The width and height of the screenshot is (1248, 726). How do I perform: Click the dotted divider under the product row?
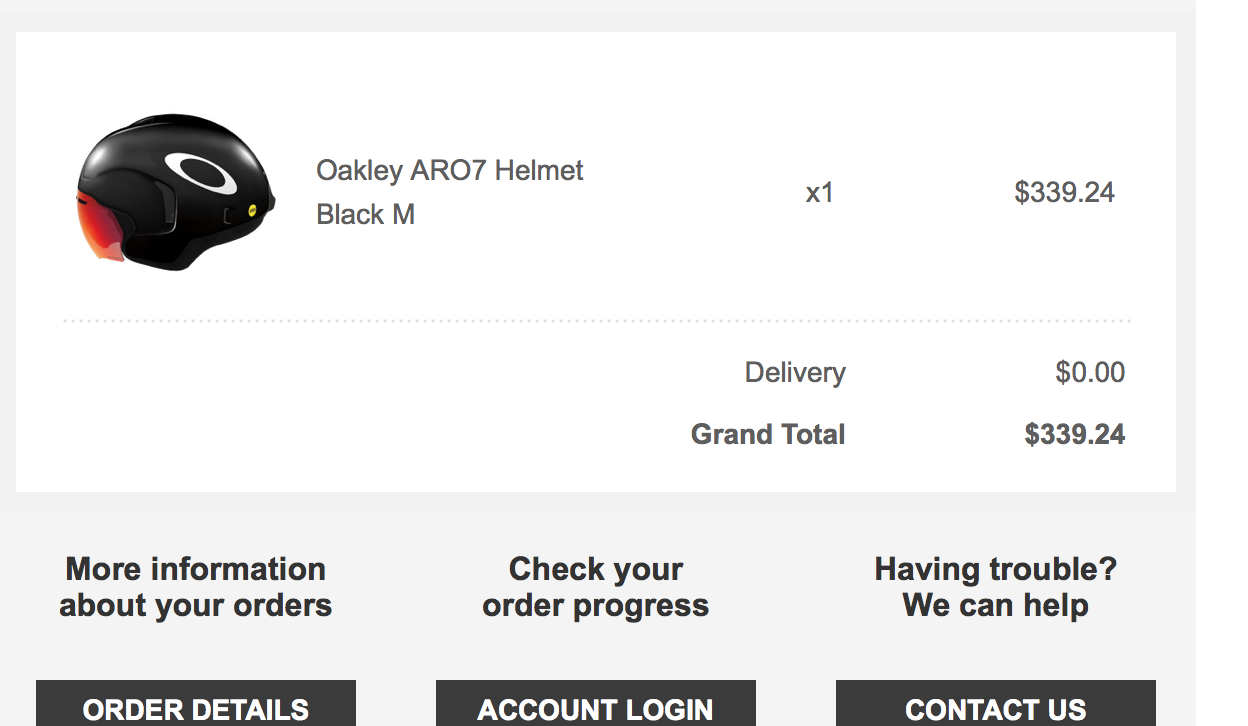tap(597, 321)
